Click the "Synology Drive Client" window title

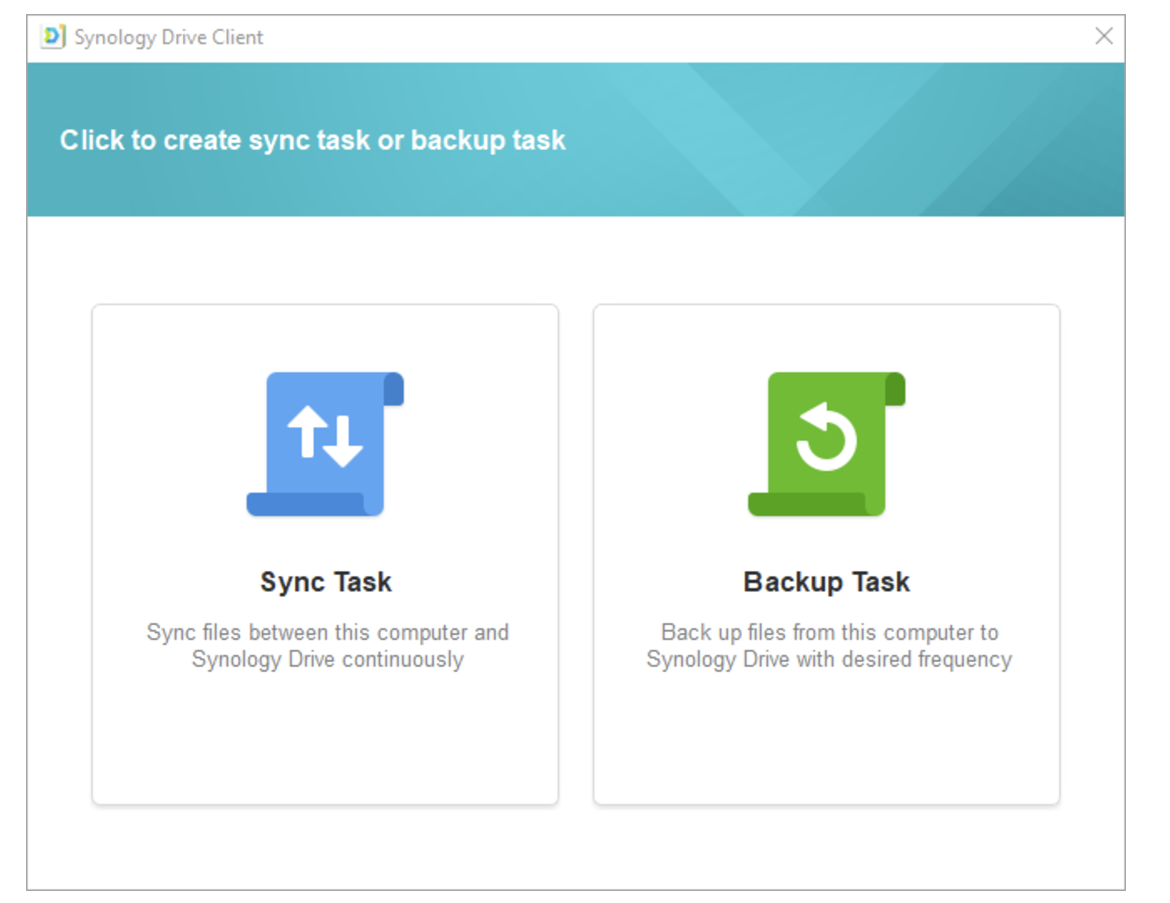pos(169,37)
